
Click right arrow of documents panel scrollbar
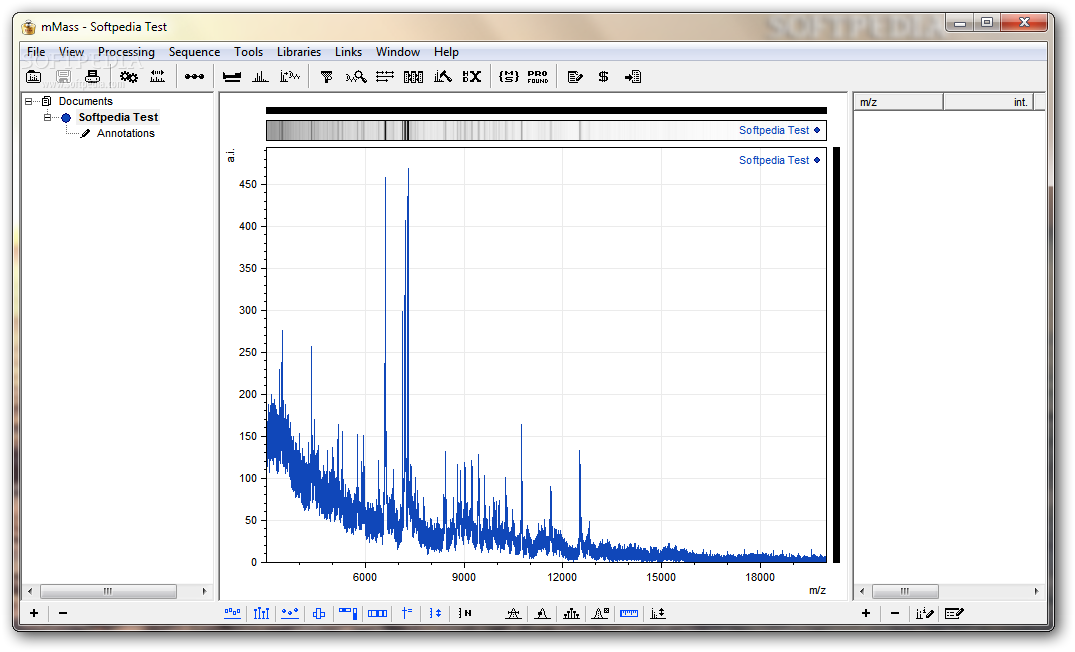204,591
